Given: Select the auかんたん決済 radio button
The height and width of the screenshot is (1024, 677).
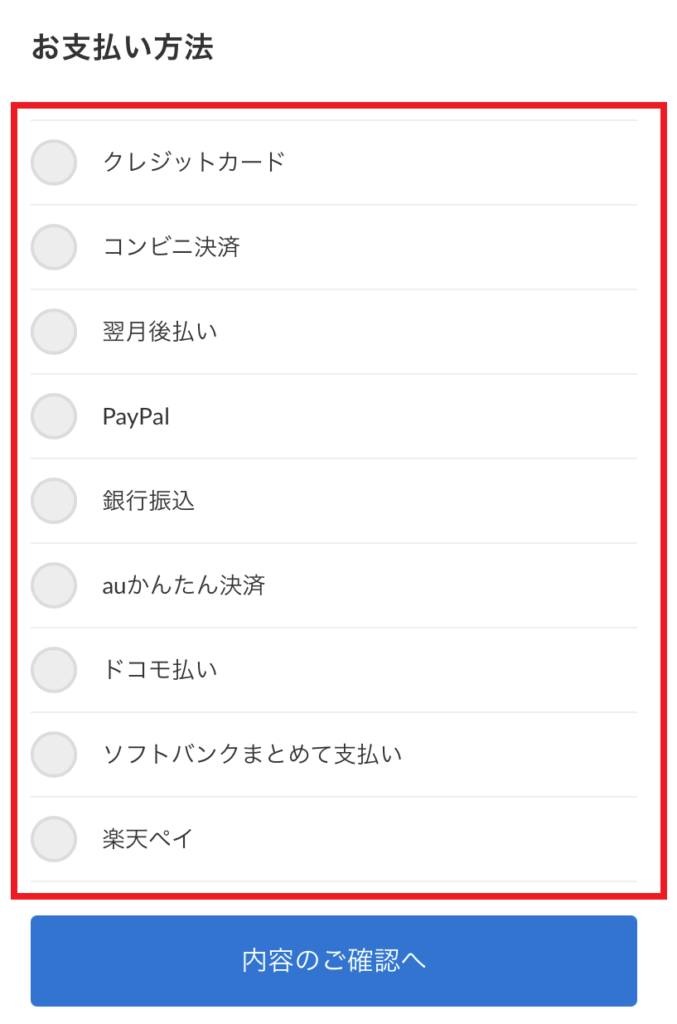Looking at the screenshot, I should tap(54, 585).
